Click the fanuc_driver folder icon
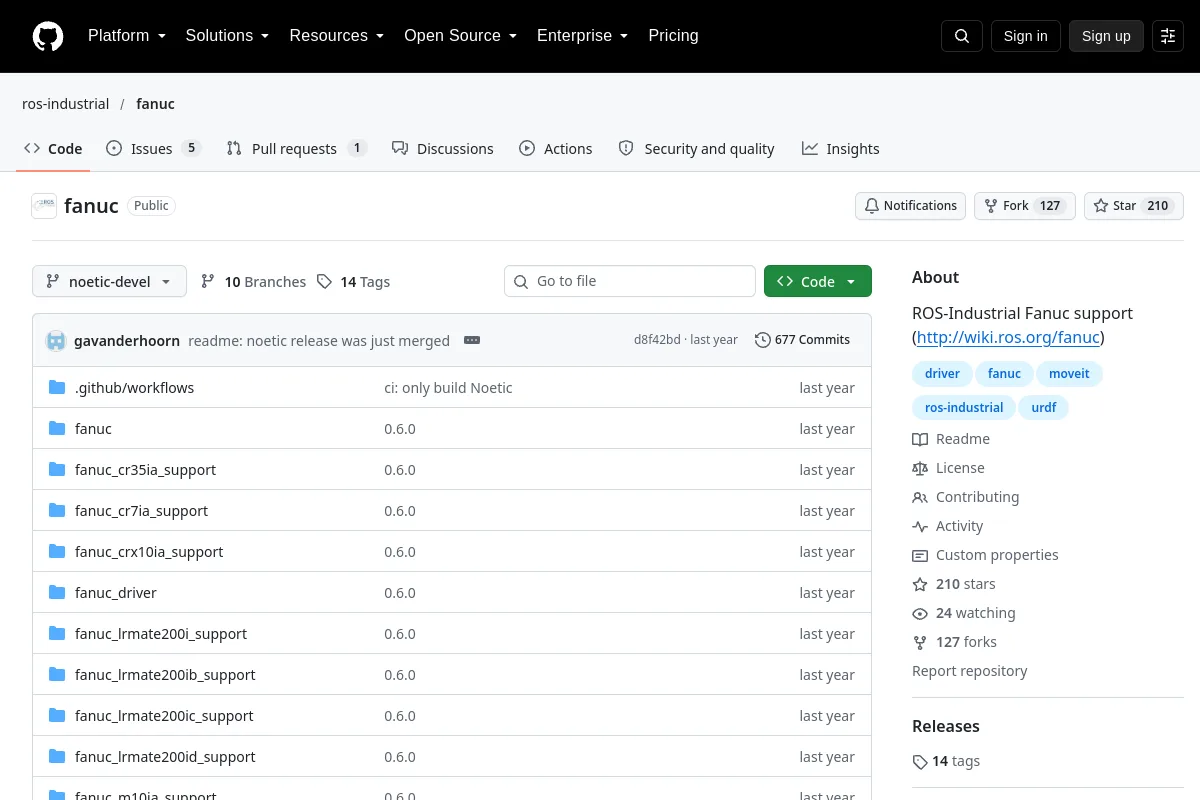This screenshot has height=800, width=1200. (57, 593)
